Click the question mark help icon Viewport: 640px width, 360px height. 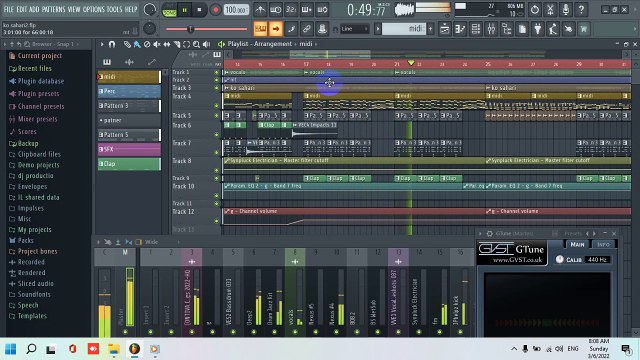click(581, 9)
